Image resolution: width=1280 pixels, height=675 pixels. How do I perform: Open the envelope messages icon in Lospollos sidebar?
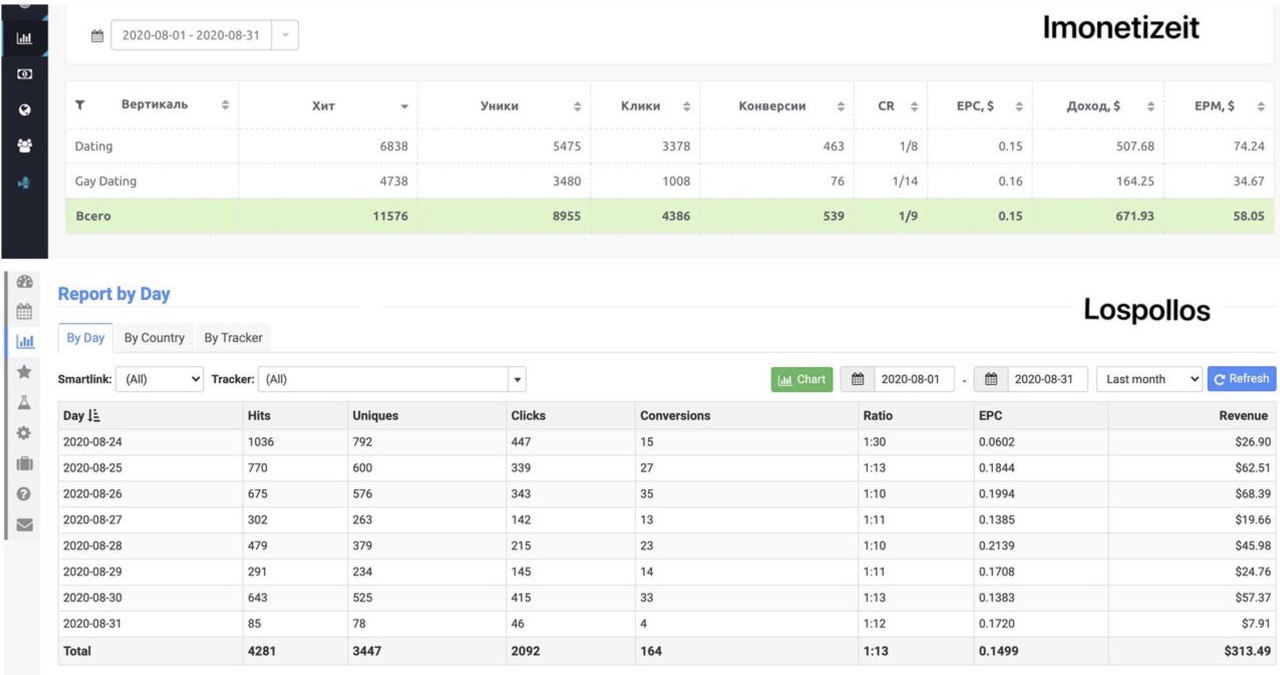[x=24, y=524]
